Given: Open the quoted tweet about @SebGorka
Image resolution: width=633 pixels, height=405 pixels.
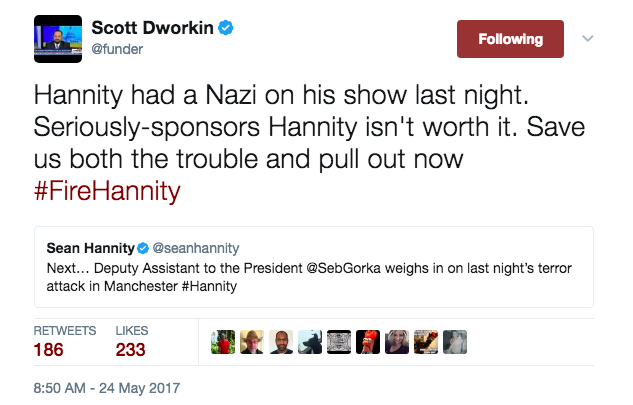Looking at the screenshot, I should (x=314, y=267).
